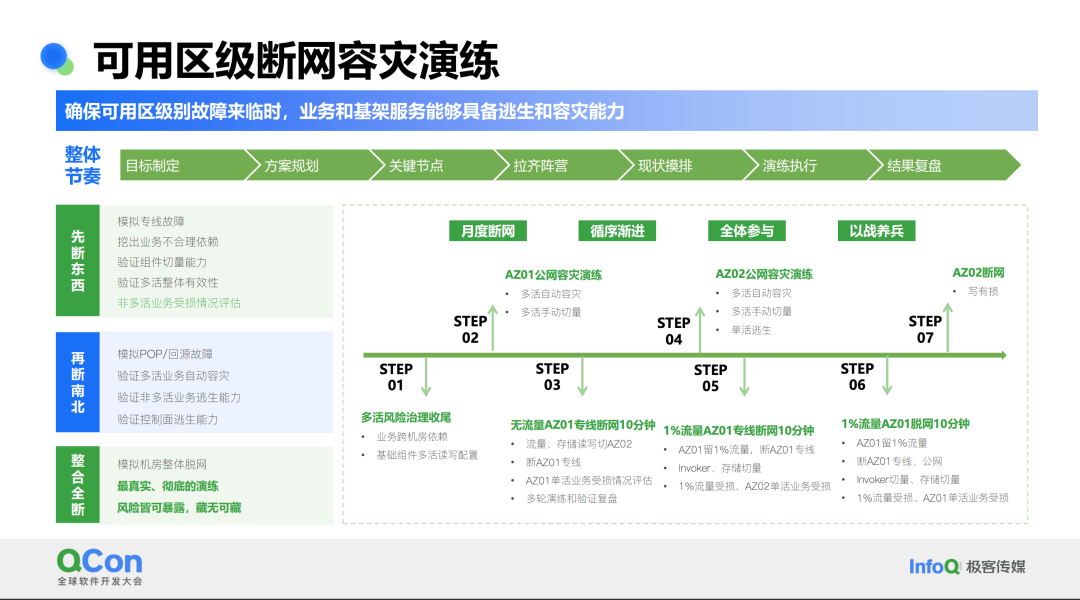1080x600 pixels.
Task: Select the STEP 06 timeline label
Action: pos(858,377)
